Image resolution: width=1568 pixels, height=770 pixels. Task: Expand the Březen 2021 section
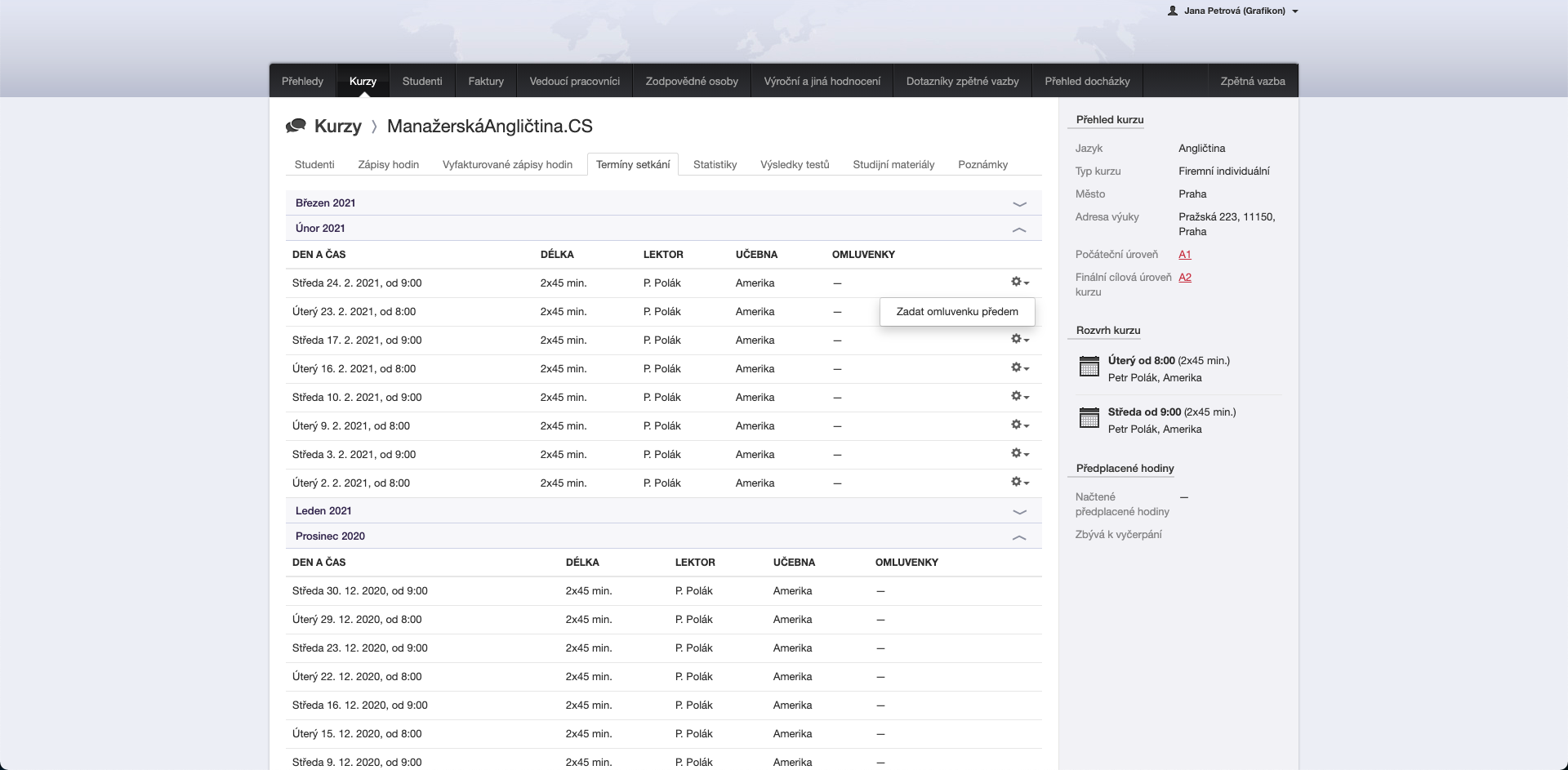click(x=663, y=203)
